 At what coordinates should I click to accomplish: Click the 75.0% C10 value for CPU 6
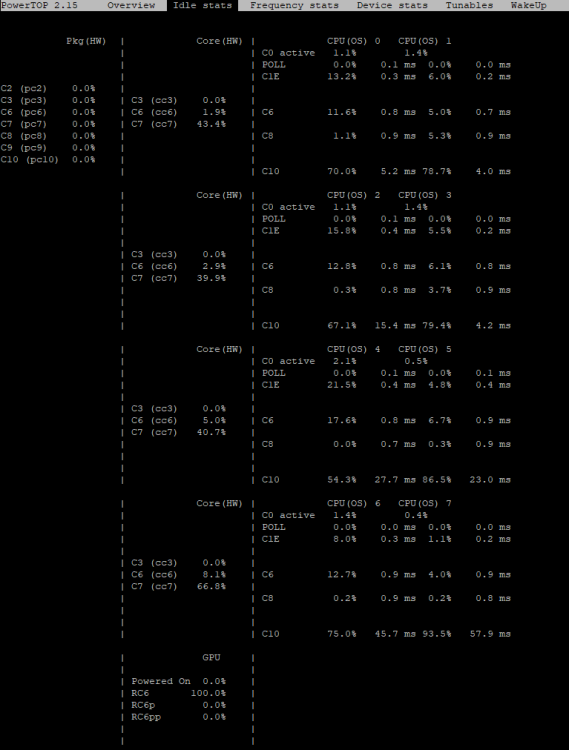(342, 634)
